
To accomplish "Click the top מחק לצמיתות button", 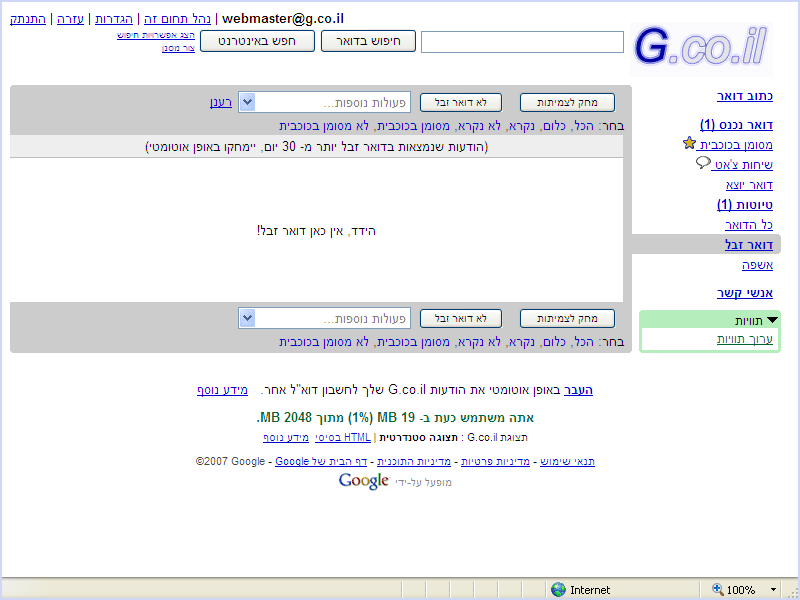I will 567,103.
